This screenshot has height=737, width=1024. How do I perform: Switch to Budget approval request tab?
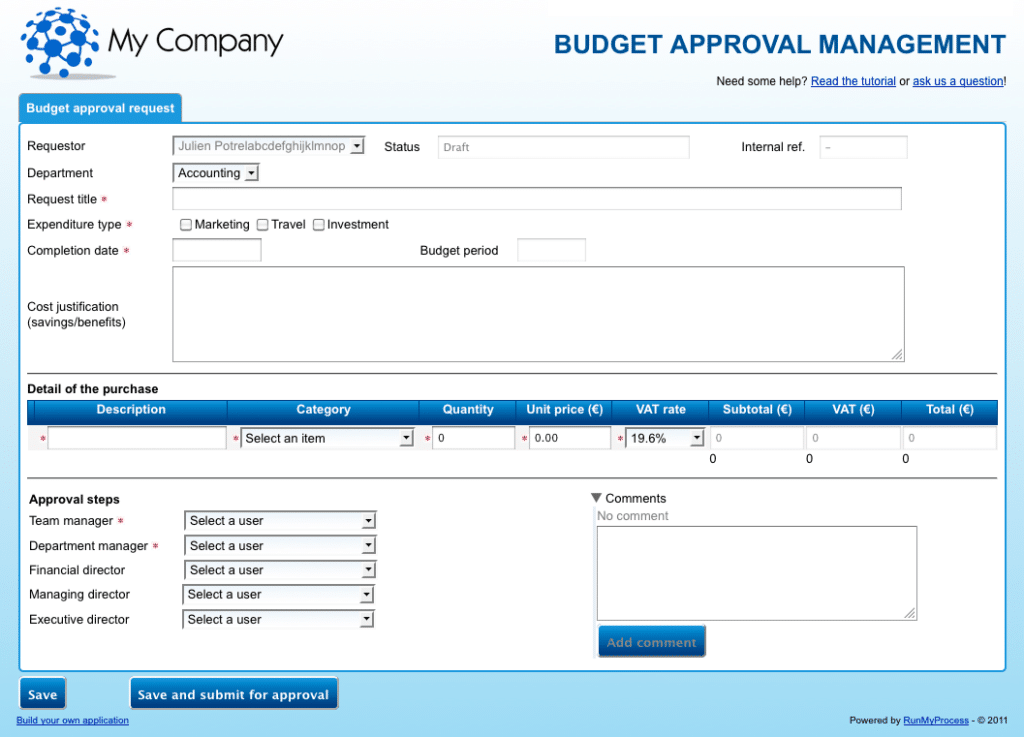pyautogui.click(x=100, y=108)
